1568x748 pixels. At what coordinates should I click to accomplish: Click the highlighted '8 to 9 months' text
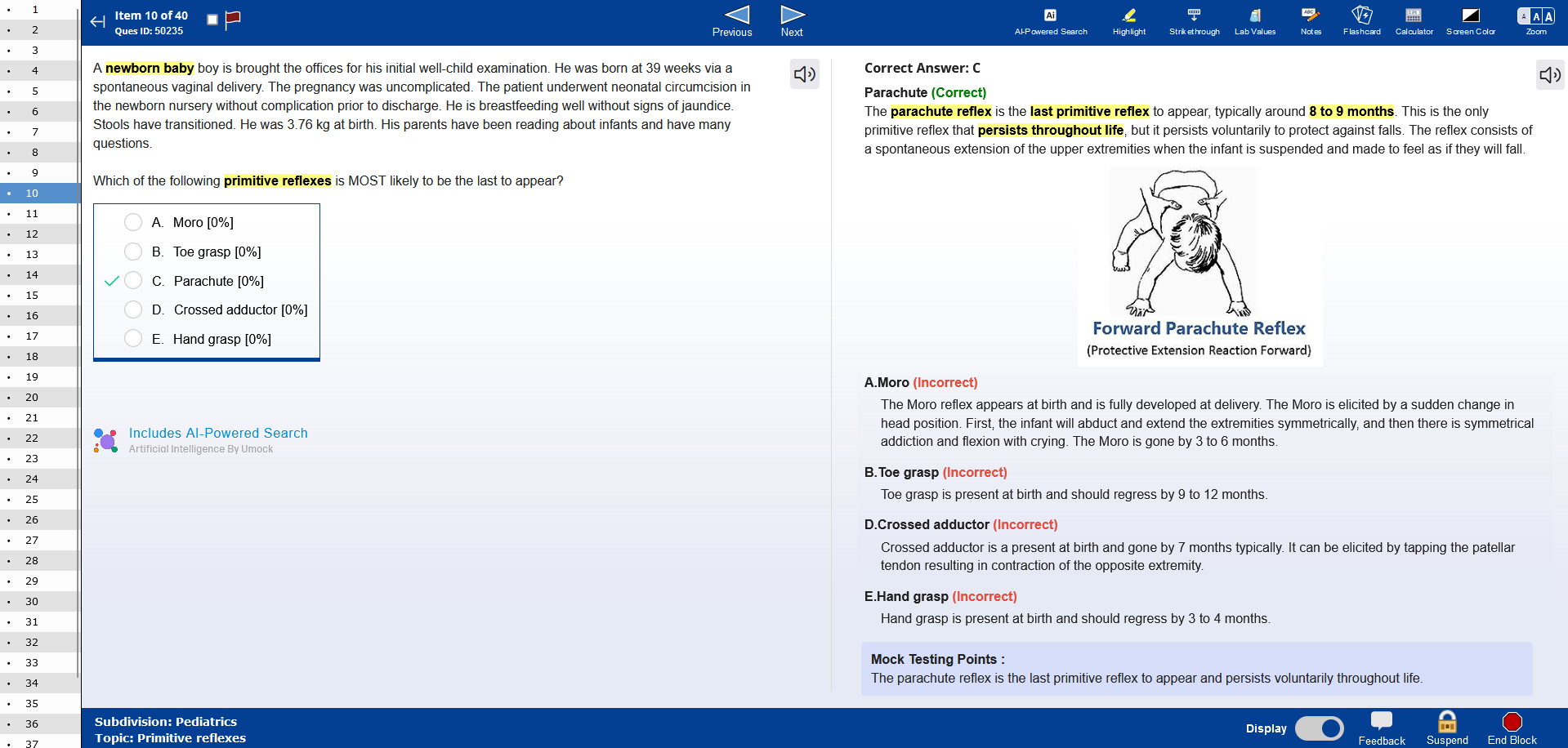click(x=1351, y=111)
